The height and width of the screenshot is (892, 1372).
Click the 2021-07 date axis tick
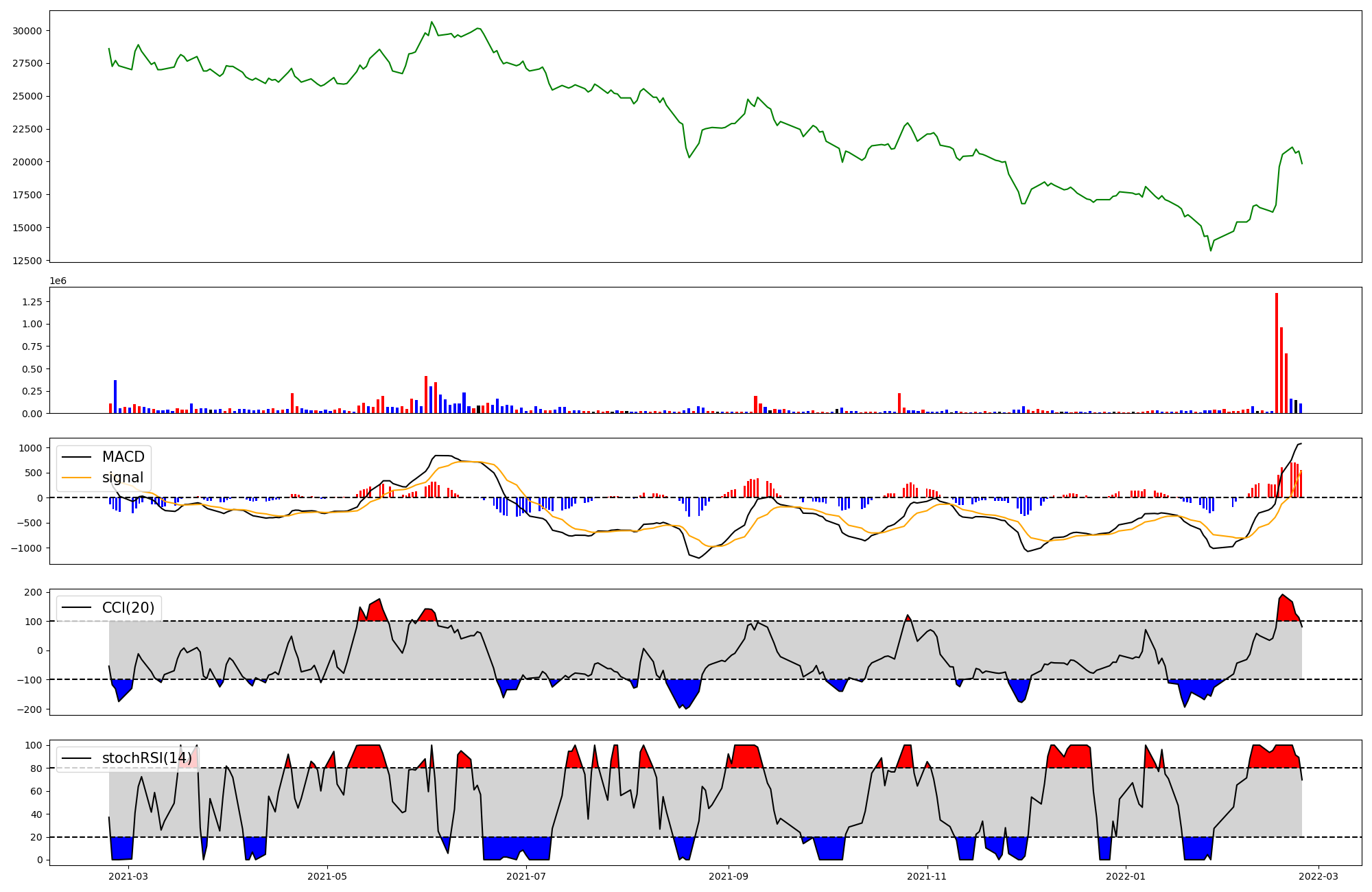[x=526, y=876]
